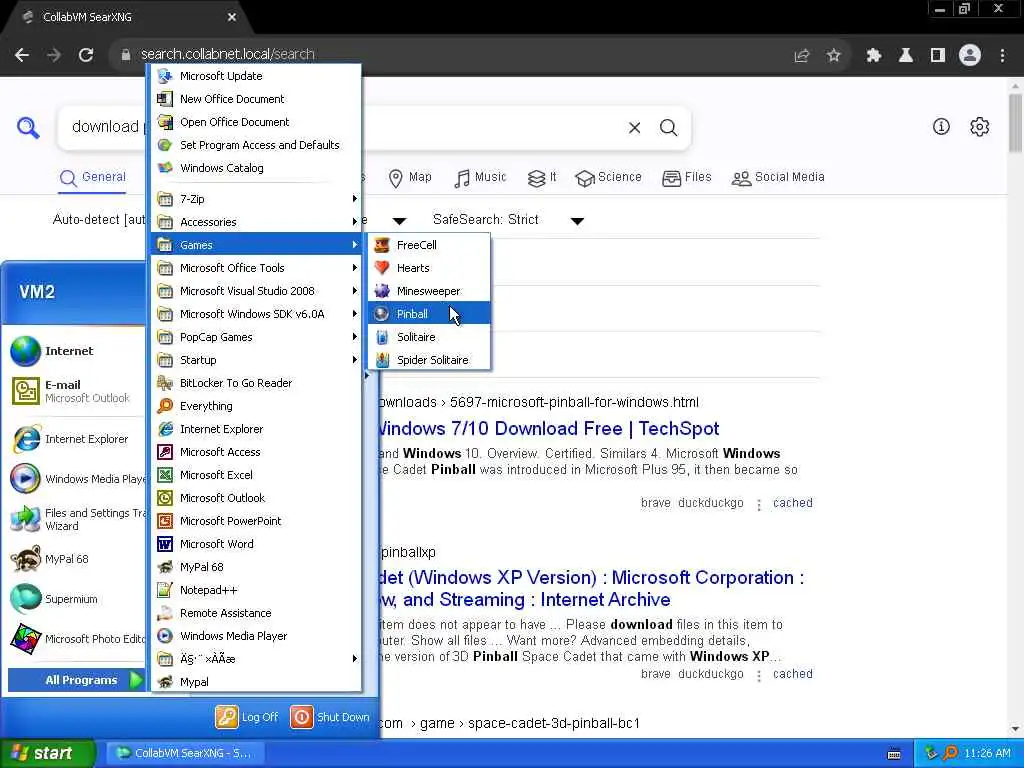
Task: Click the BitLocker To Go Reader icon
Action: coord(165,383)
